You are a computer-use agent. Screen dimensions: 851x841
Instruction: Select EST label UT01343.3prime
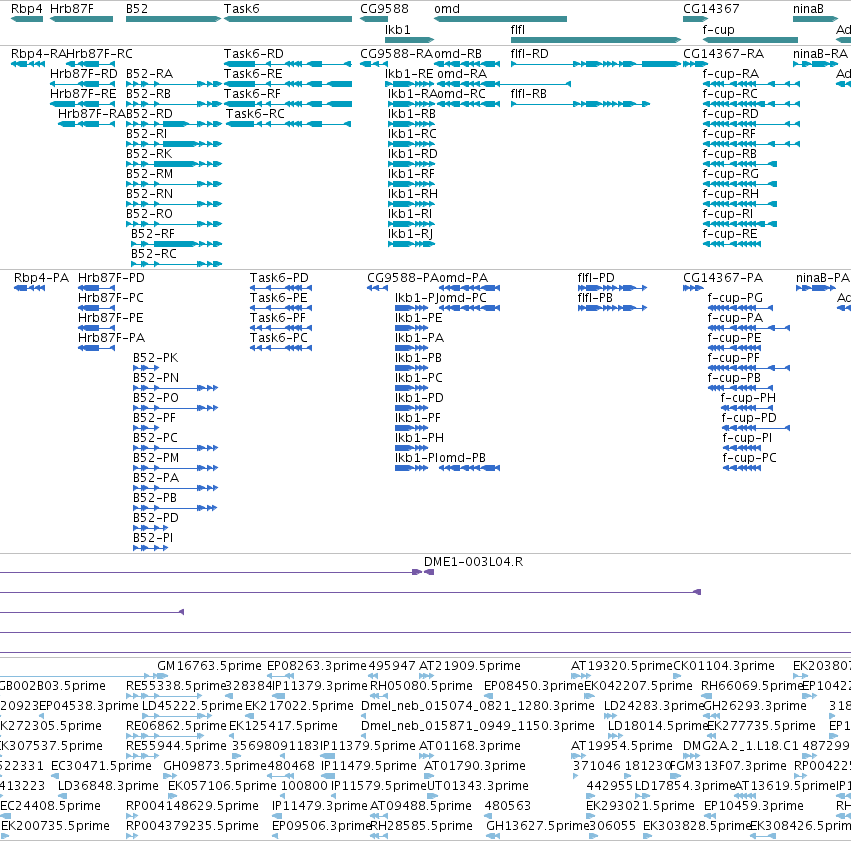(478, 787)
